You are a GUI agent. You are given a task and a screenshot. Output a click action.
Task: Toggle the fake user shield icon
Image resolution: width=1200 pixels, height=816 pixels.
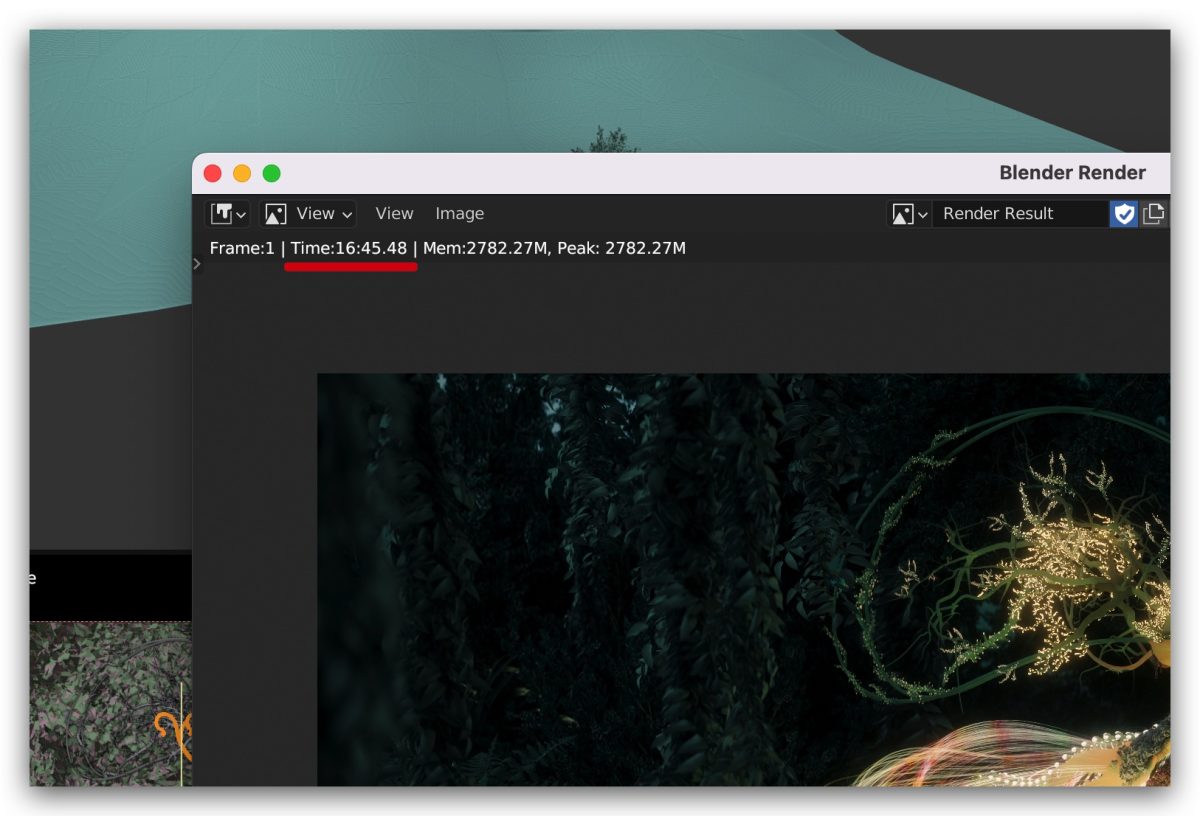click(x=1124, y=214)
